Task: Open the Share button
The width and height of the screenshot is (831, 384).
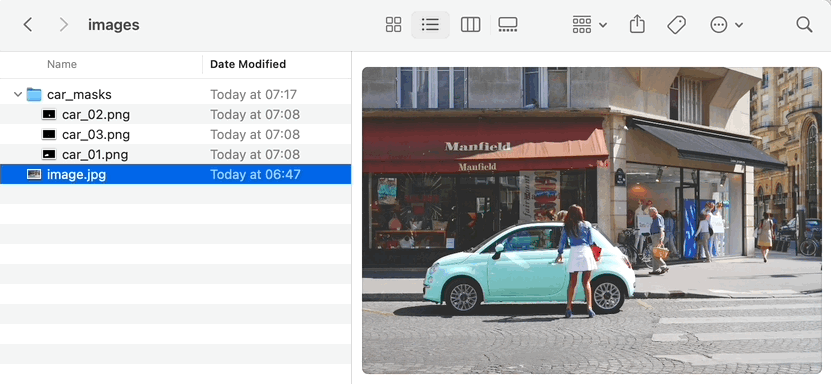Action: point(637,24)
